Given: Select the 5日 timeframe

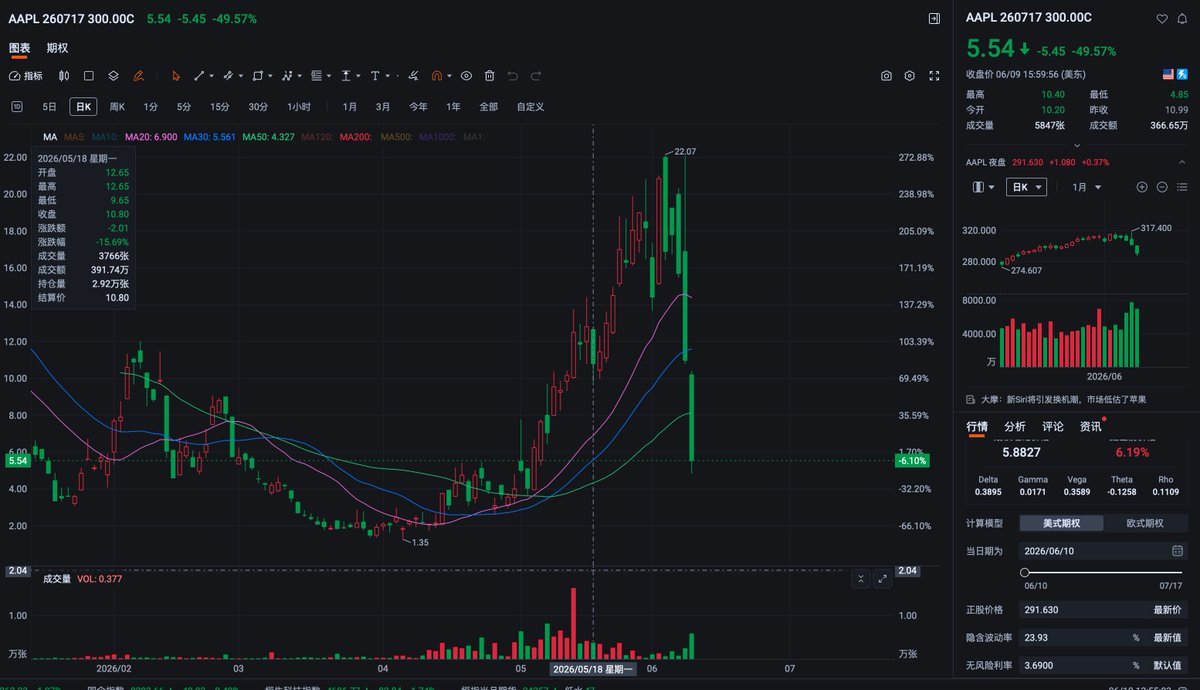Looking at the screenshot, I should point(49,107).
